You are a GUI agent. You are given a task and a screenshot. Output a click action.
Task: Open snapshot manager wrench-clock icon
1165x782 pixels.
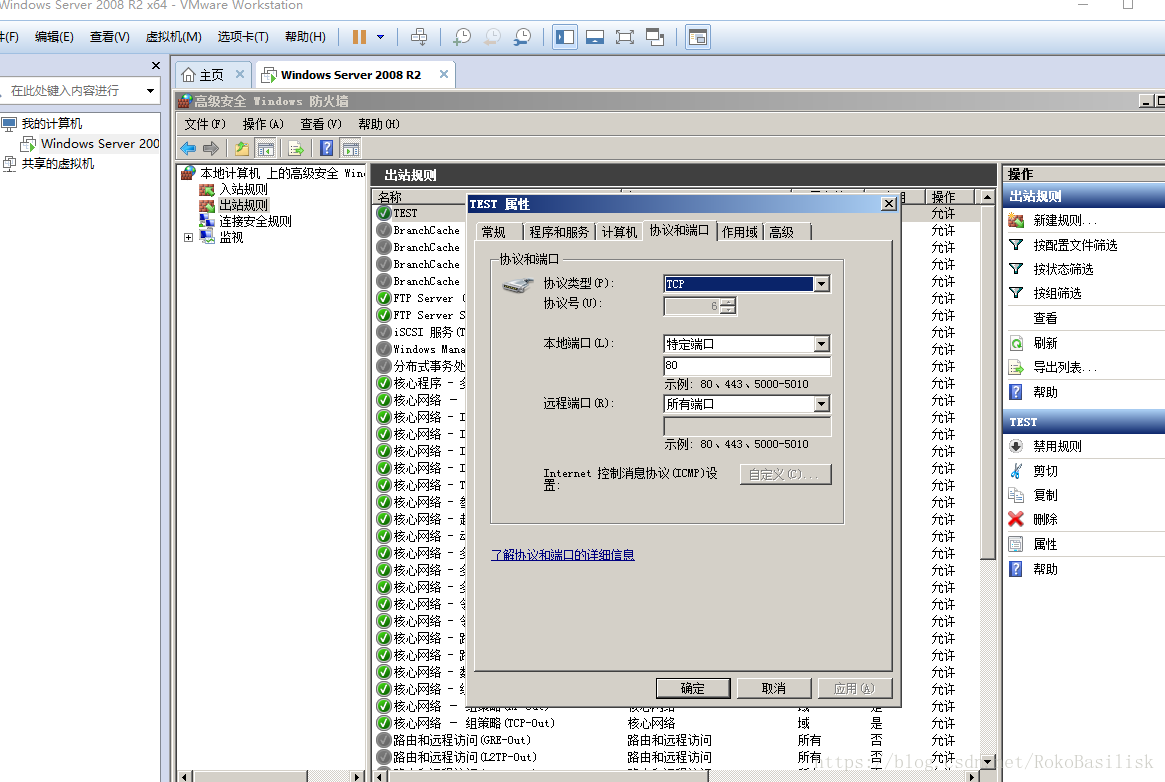pyautogui.click(x=522, y=36)
